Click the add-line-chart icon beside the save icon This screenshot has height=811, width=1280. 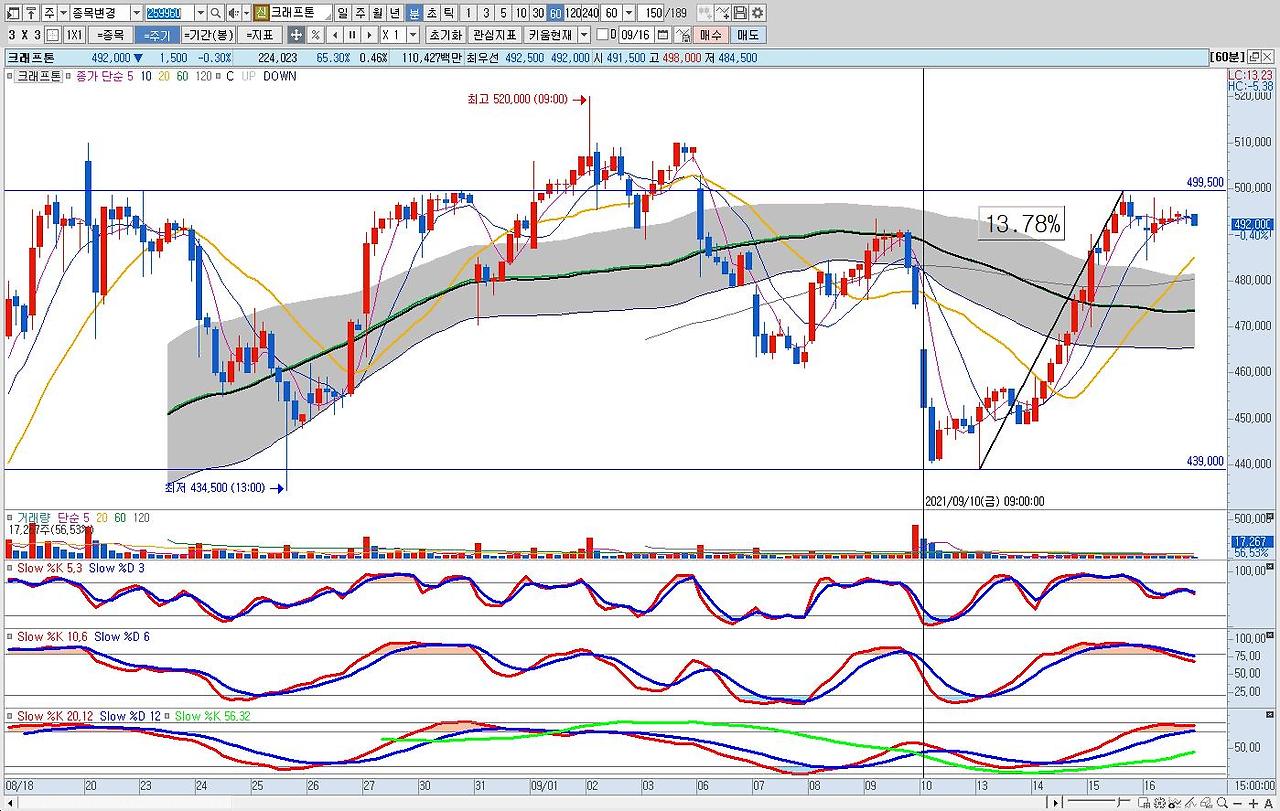click(723, 13)
